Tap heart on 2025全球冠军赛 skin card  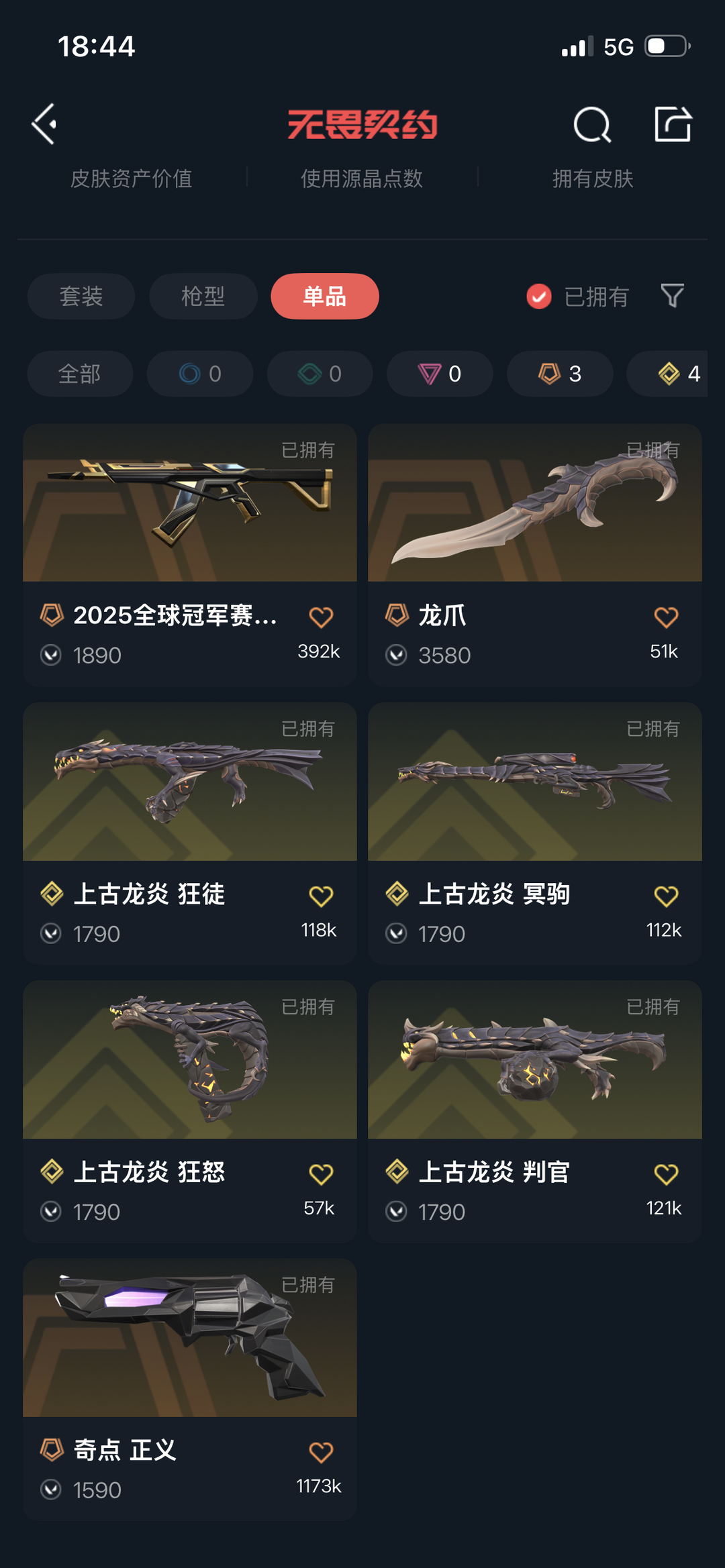(321, 617)
